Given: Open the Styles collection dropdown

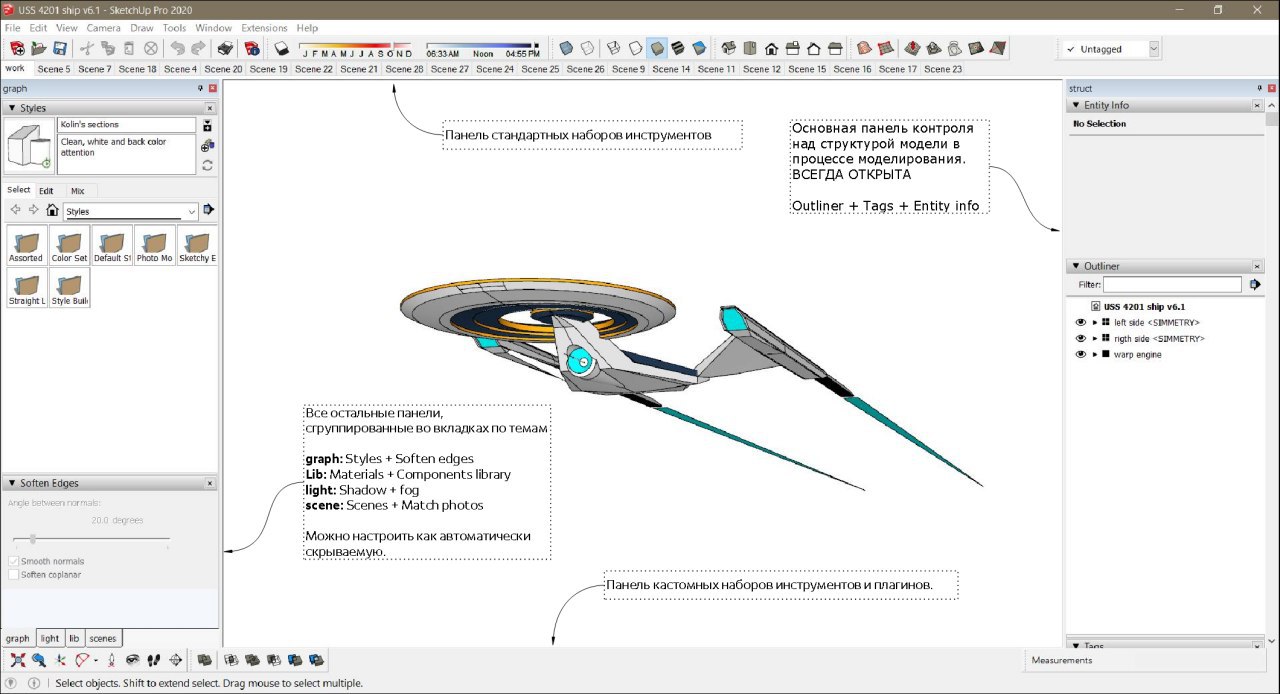Looking at the screenshot, I should coord(192,212).
